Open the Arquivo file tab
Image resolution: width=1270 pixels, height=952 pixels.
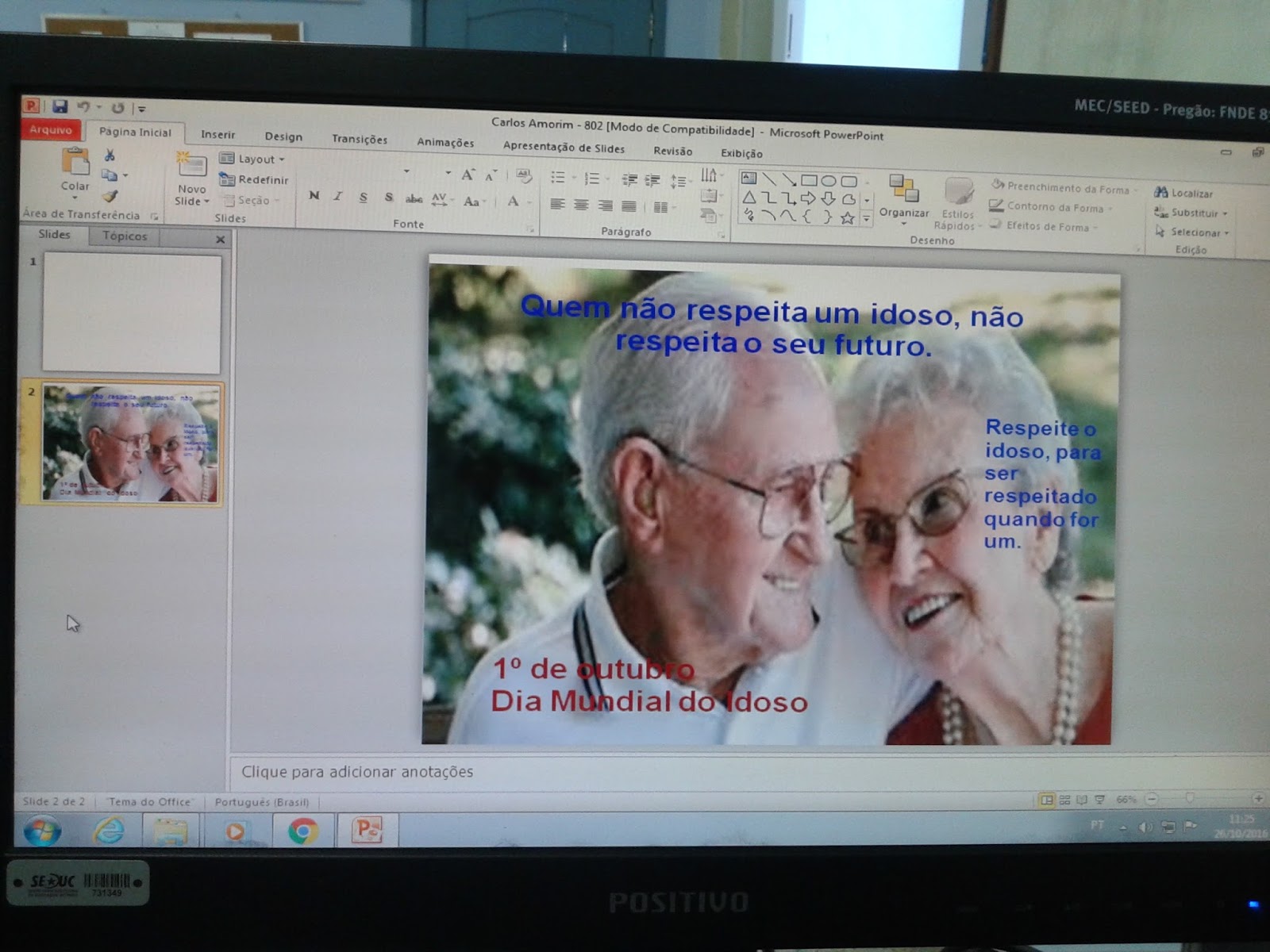51,129
